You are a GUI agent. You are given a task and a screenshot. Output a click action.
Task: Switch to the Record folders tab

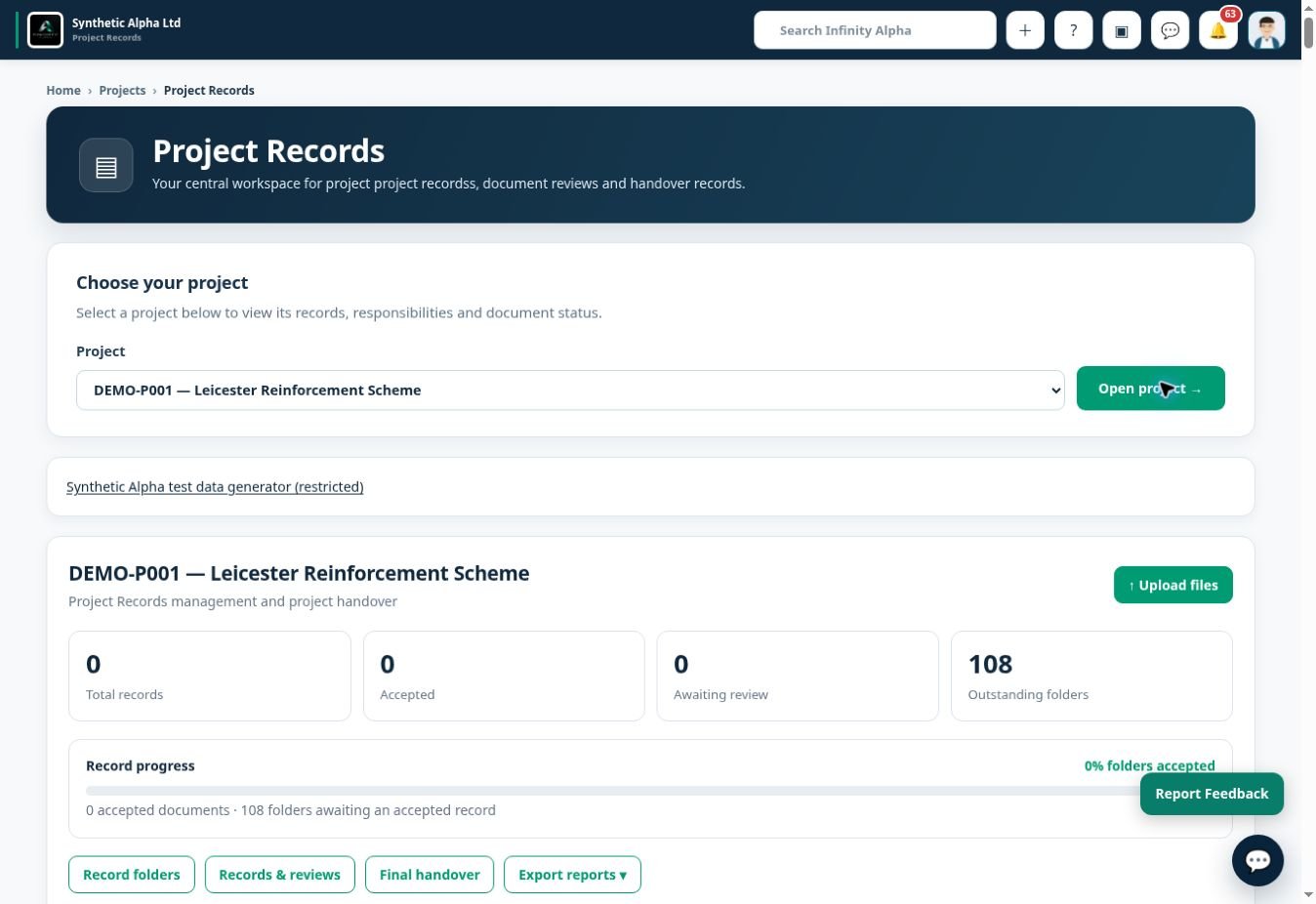coord(132,875)
